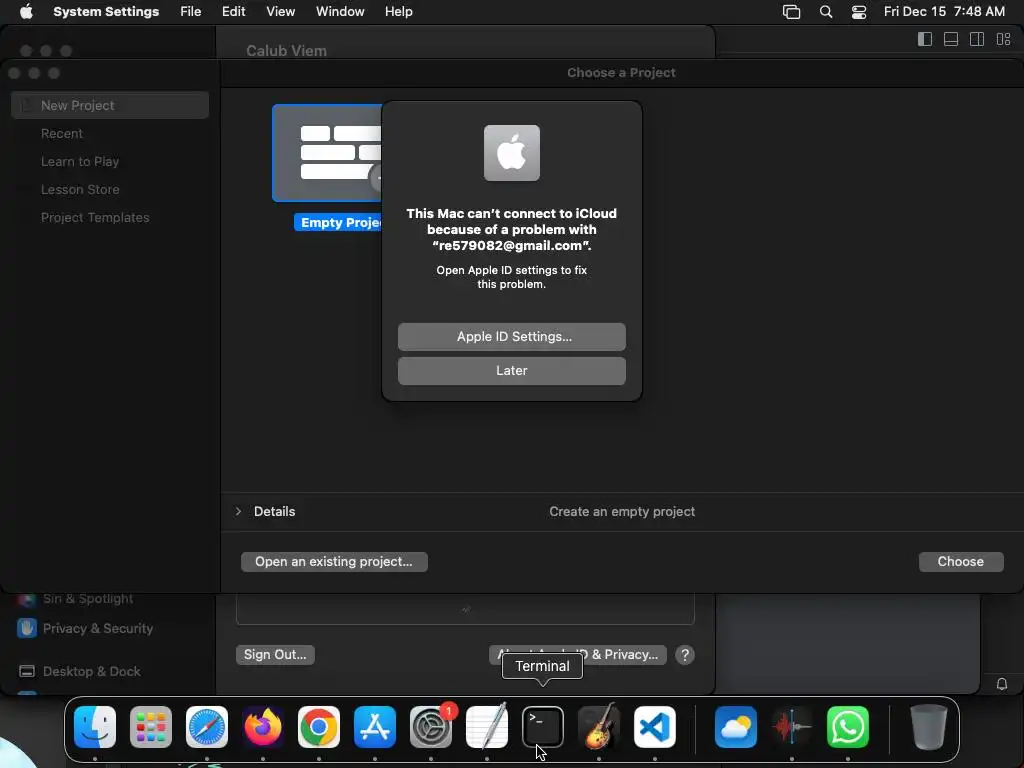Click the date and time clock
The height and width of the screenshot is (768, 1024).
[944, 12]
